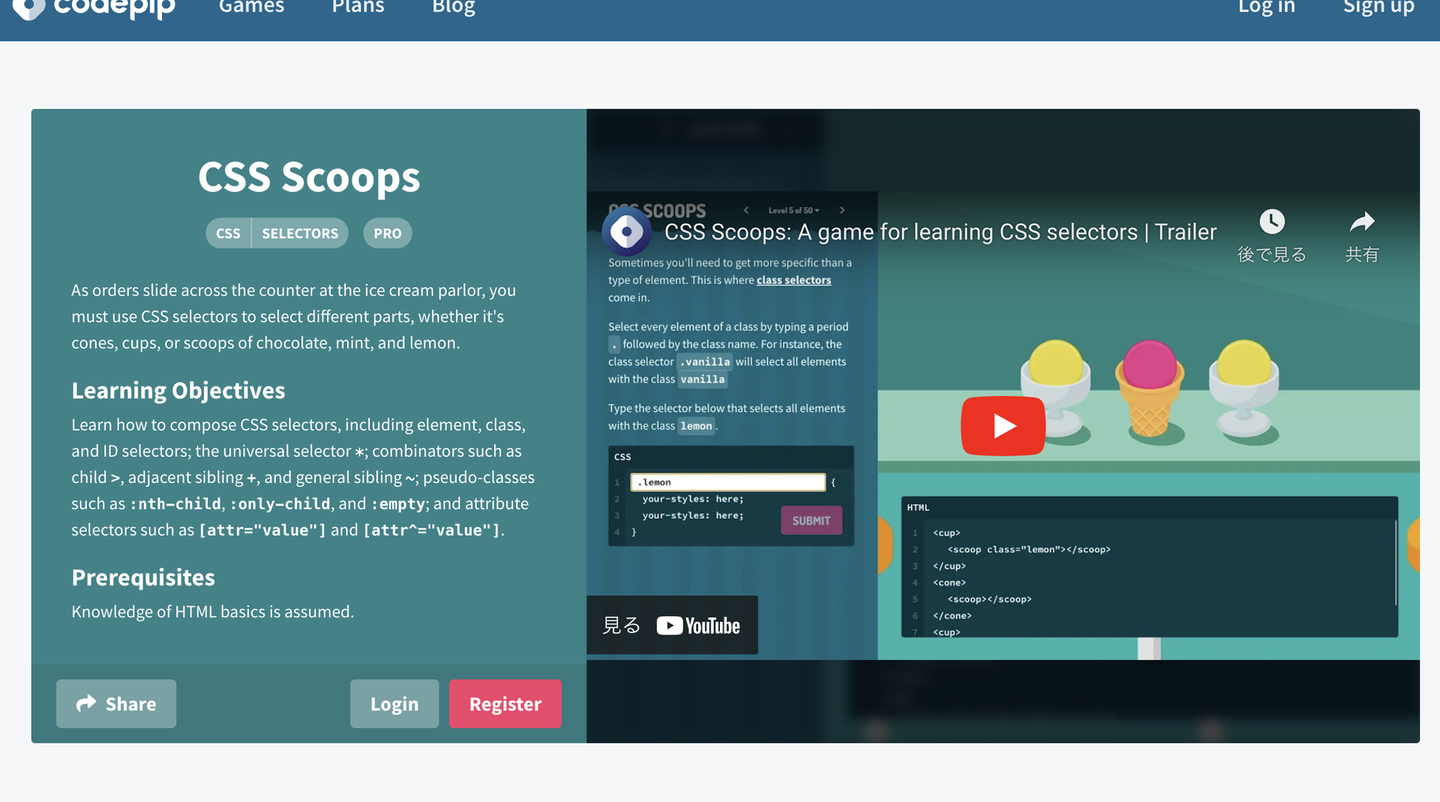The image size is (1440, 802).
Task: Click the pink Register button
Action: tap(505, 704)
